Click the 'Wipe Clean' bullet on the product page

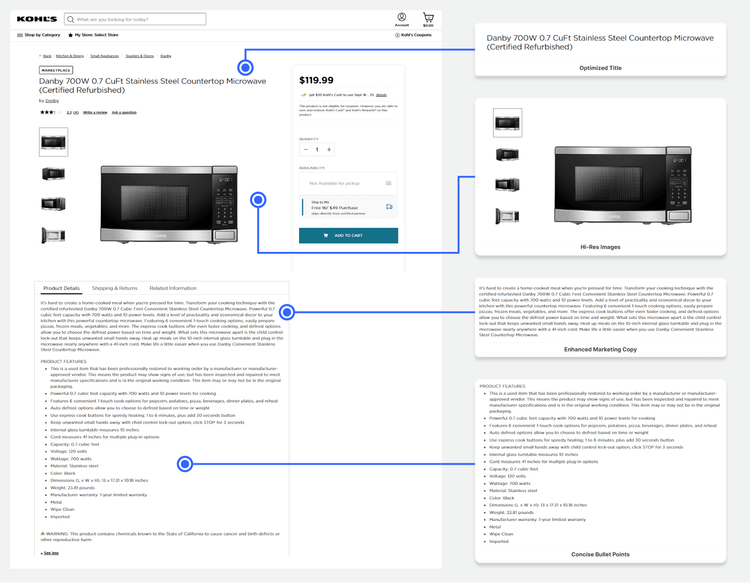(x=63, y=509)
